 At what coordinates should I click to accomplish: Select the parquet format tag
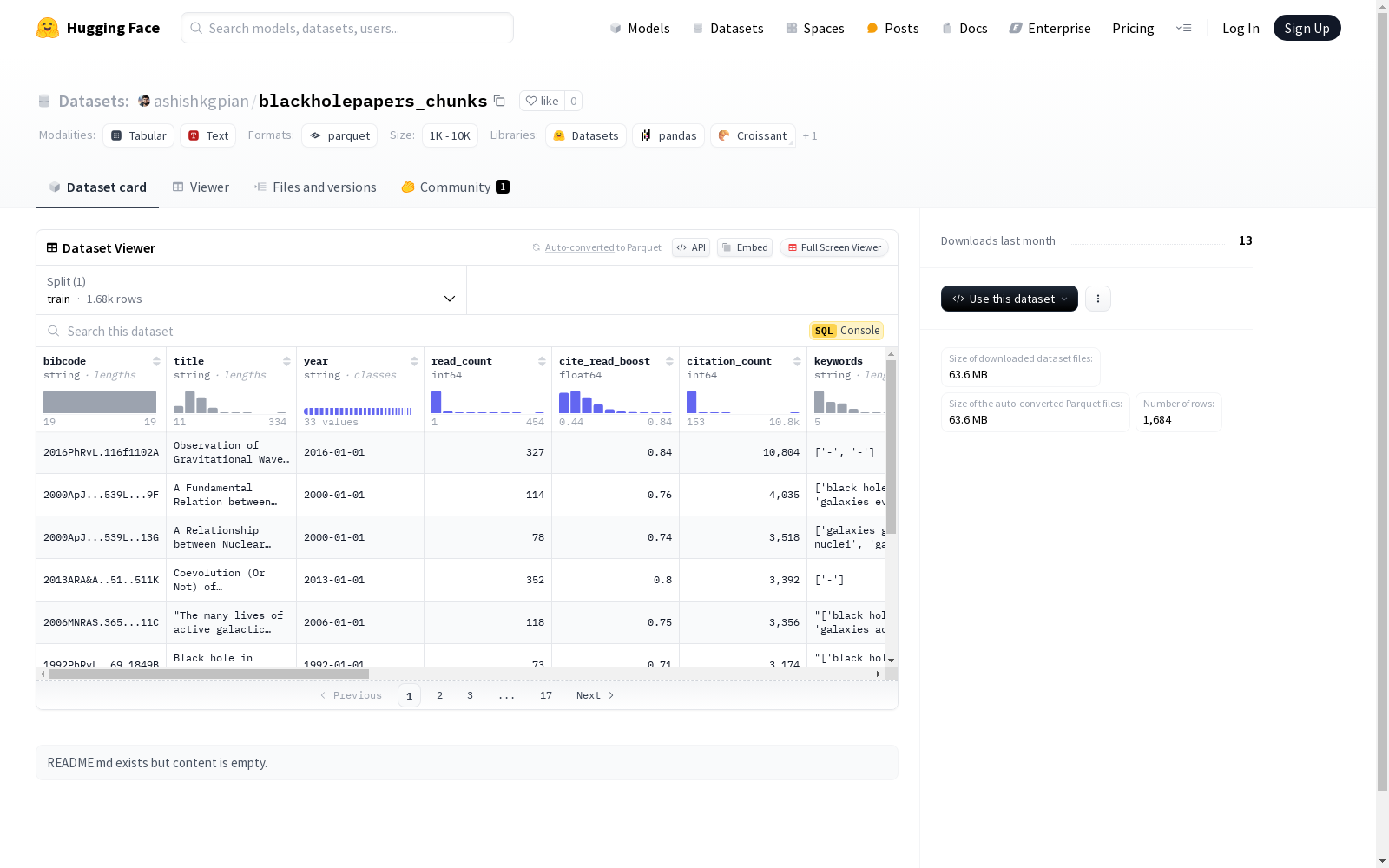(x=339, y=135)
